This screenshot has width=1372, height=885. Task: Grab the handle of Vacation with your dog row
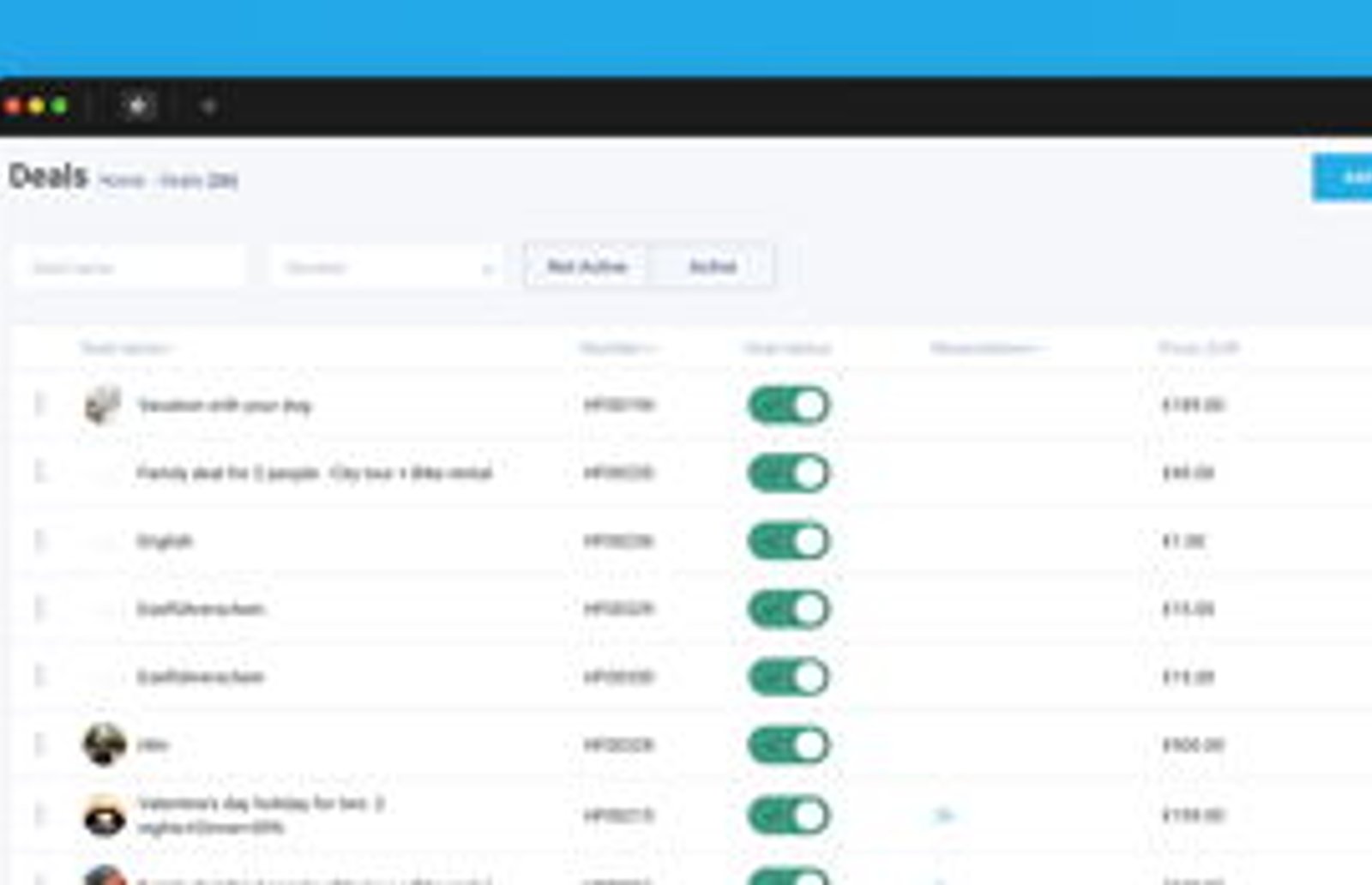(x=39, y=405)
